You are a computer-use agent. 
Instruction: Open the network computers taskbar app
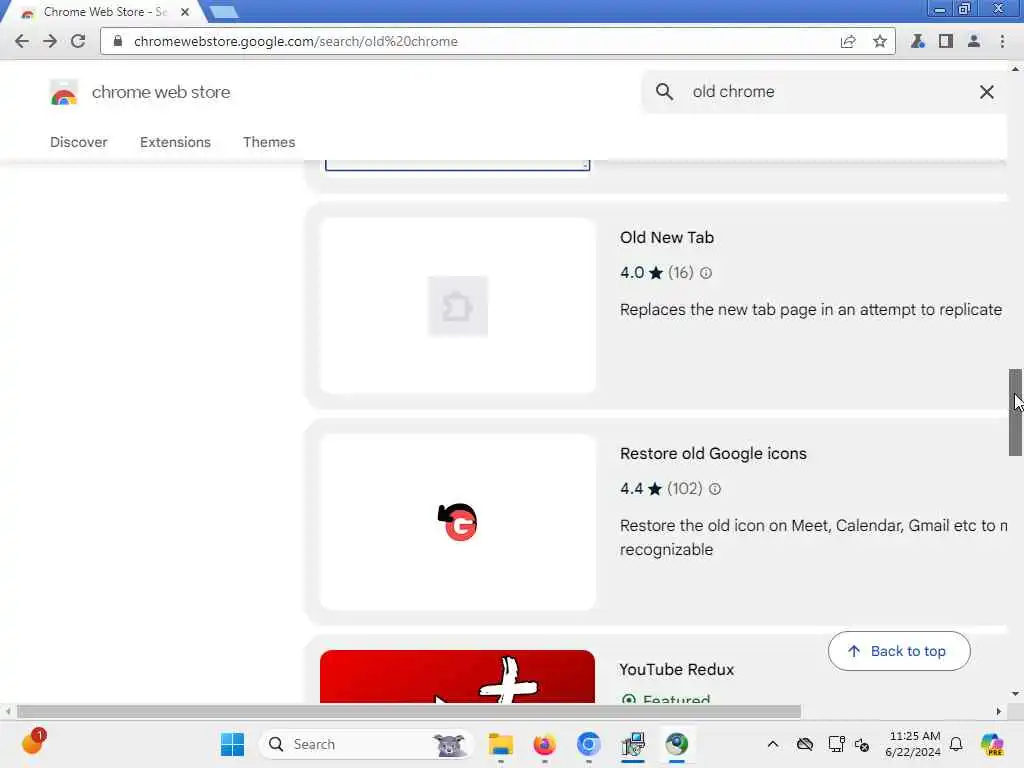pos(633,744)
